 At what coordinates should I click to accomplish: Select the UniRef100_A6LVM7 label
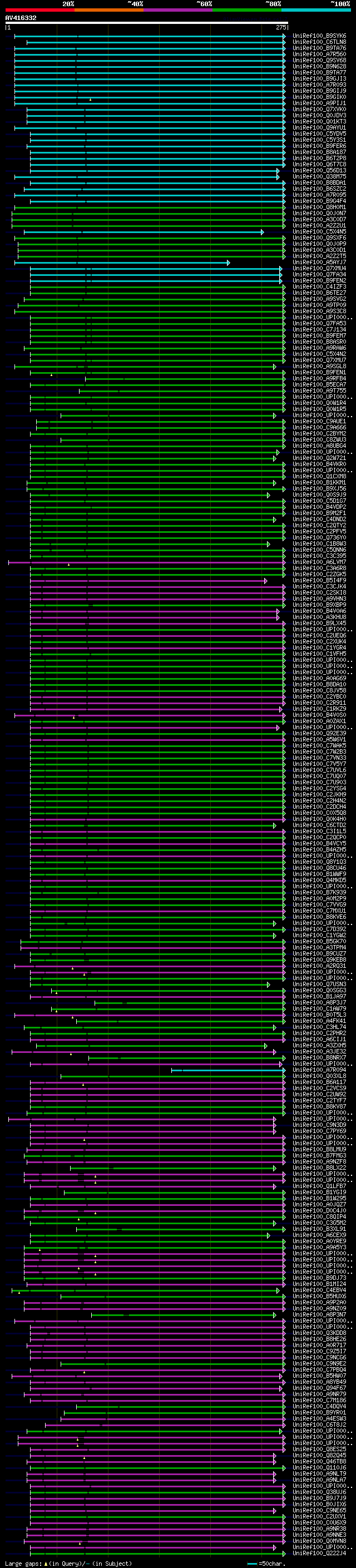coord(319,562)
